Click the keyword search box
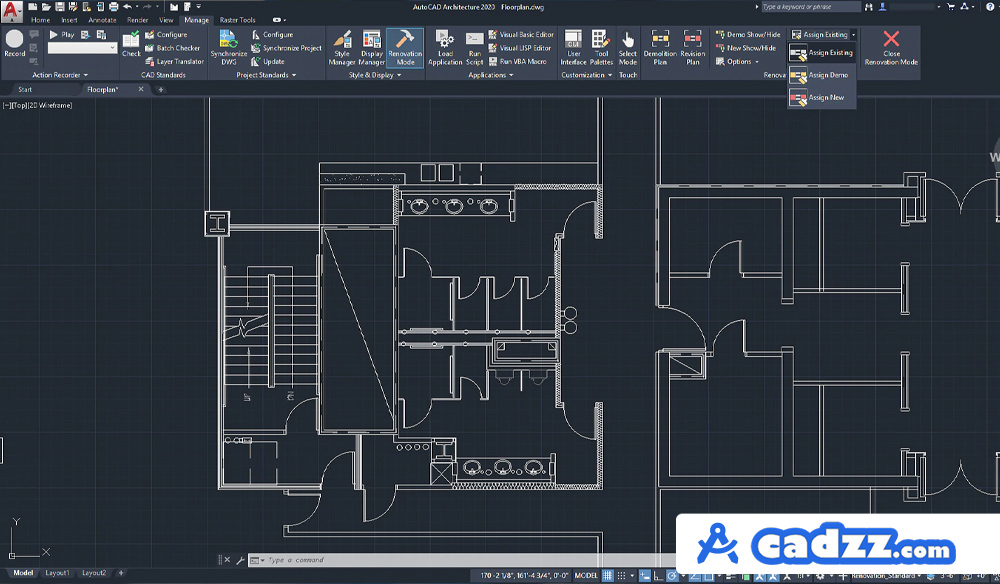This screenshot has height=584, width=1000. click(811, 7)
